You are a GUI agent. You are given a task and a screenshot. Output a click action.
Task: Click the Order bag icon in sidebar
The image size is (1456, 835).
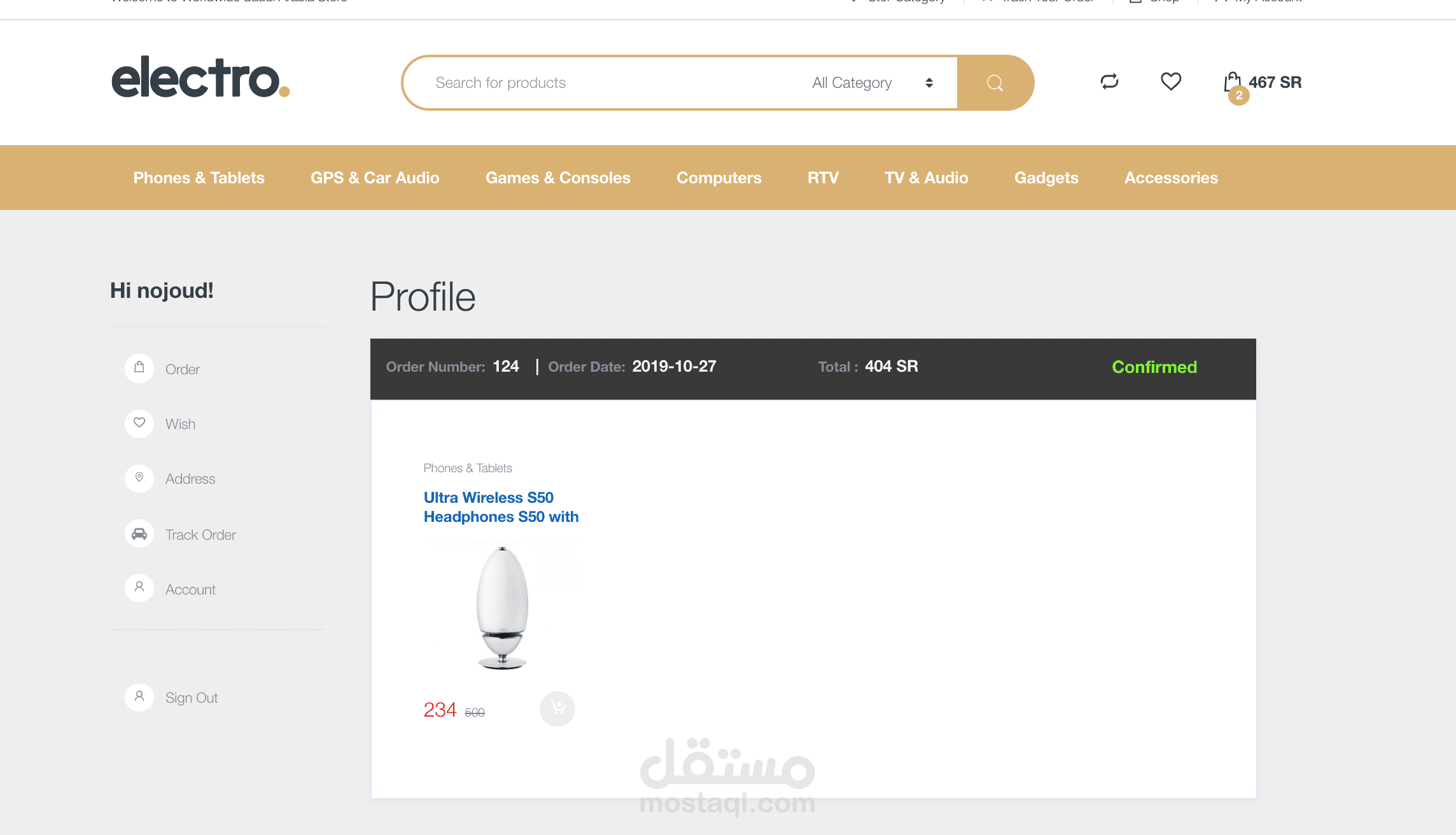click(x=139, y=368)
